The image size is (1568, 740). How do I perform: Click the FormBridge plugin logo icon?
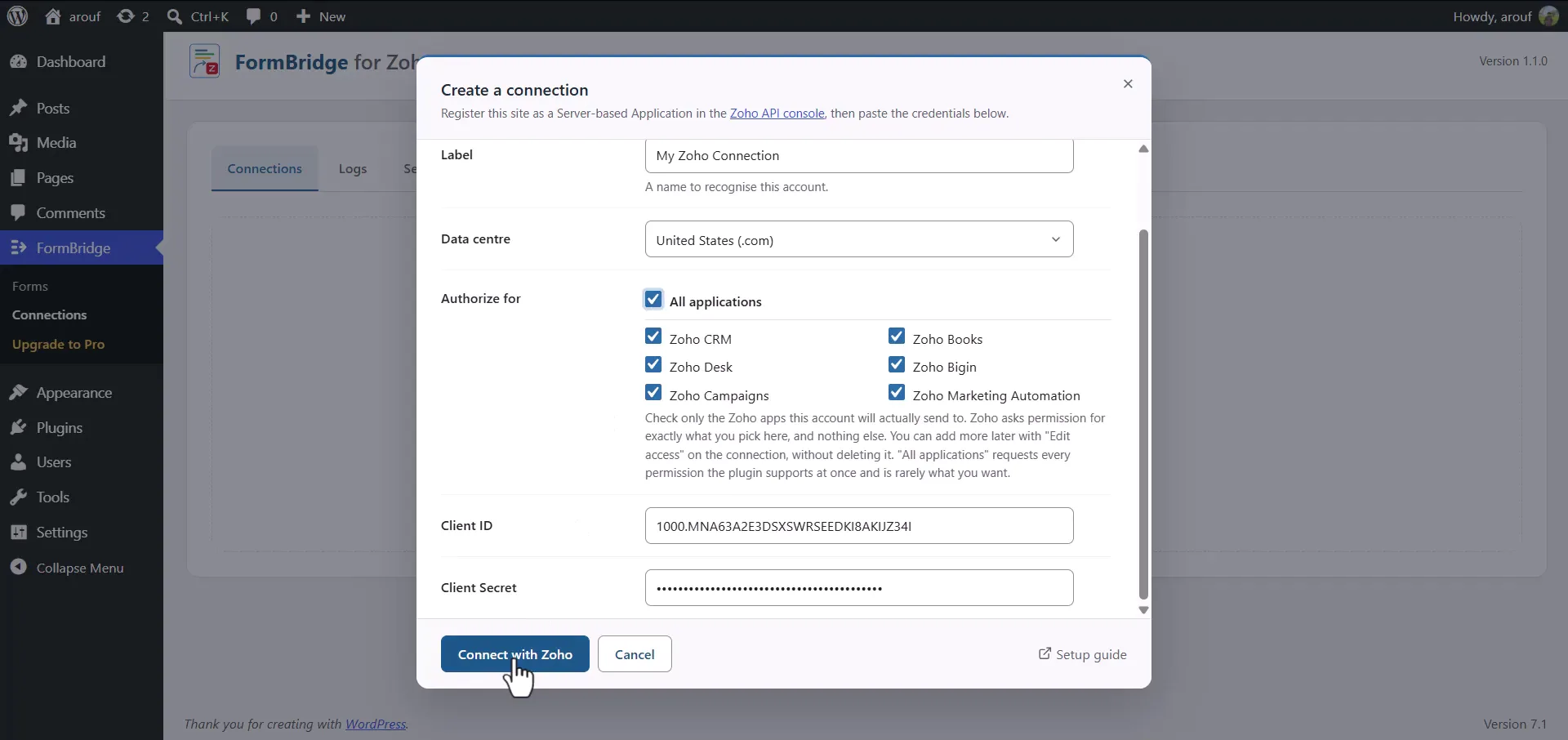point(204,62)
